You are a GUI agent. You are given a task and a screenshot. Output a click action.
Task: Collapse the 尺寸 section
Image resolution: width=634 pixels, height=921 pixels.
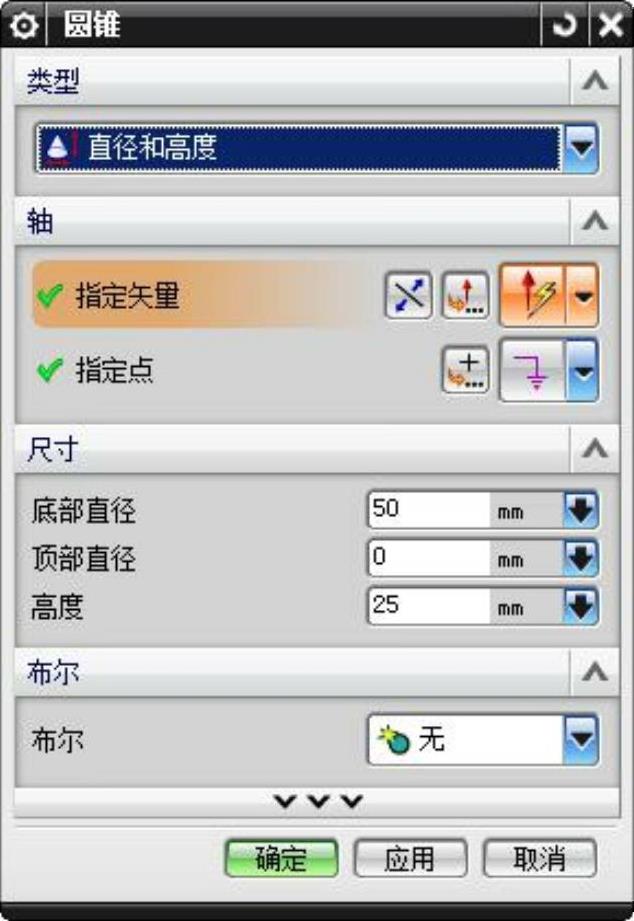[x=595, y=449]
